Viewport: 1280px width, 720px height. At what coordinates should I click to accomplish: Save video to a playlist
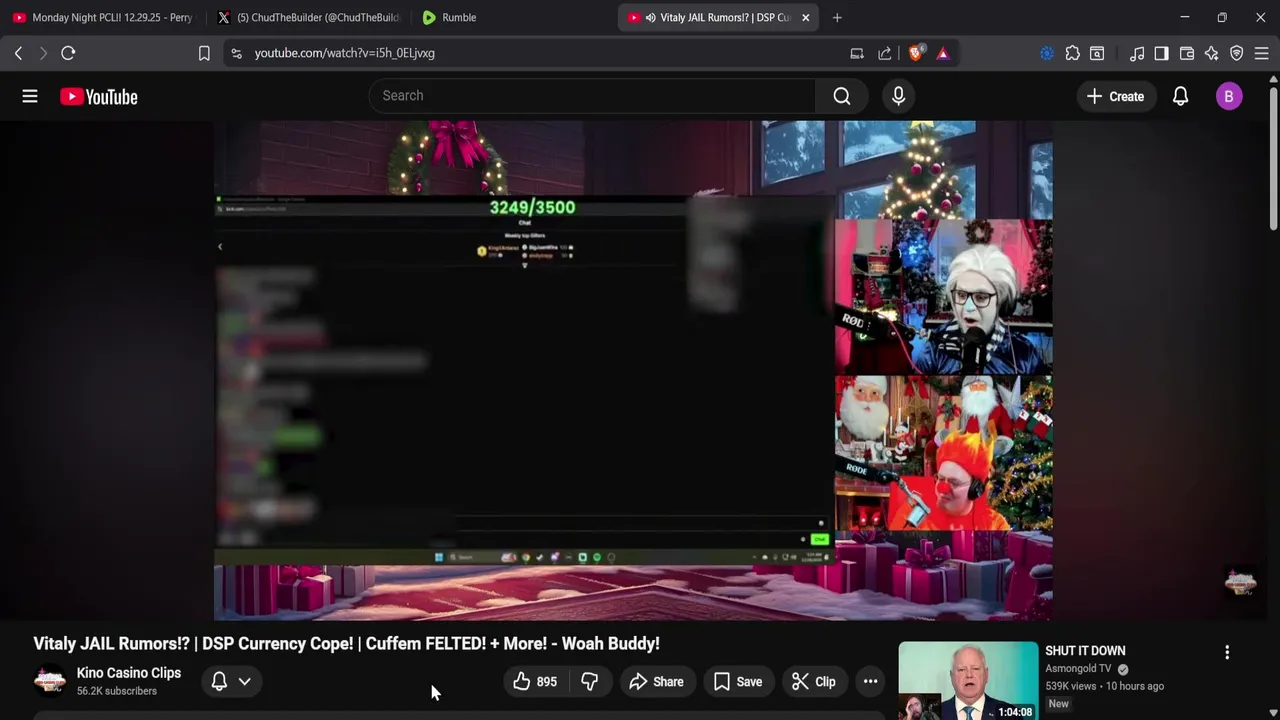(737, 682)
